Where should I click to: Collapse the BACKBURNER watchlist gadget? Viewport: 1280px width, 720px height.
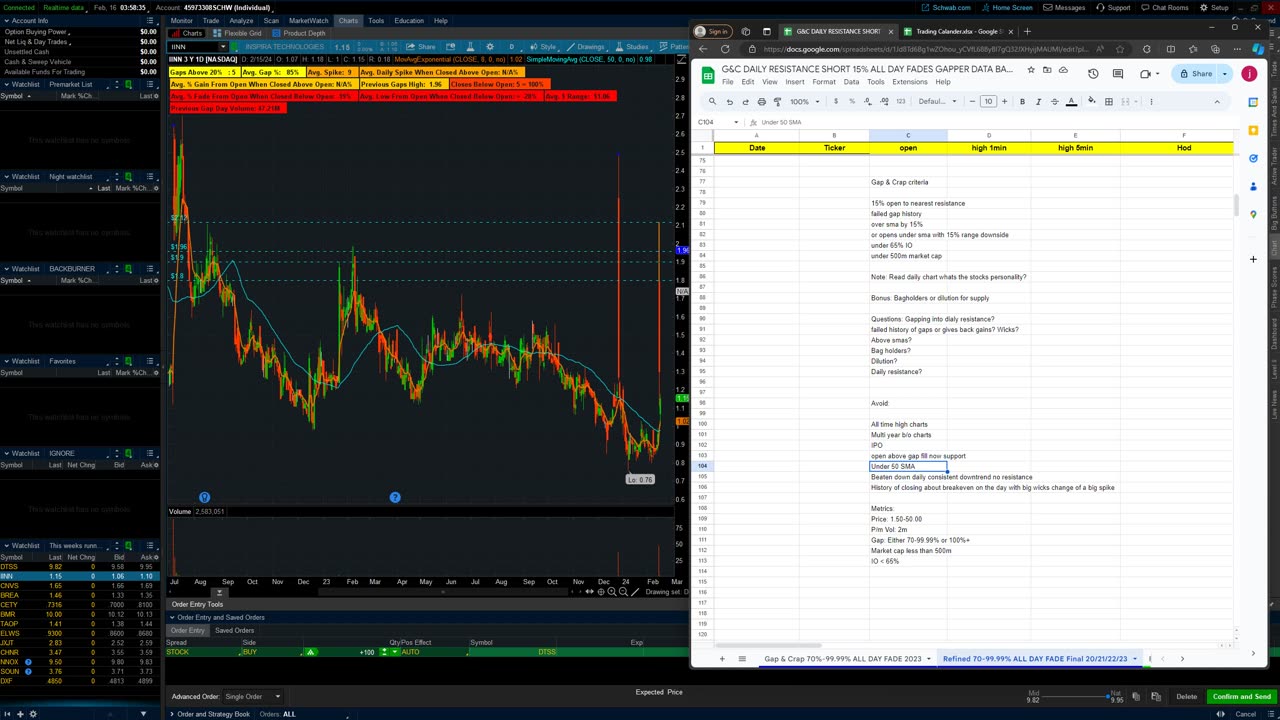click(x=6, y=268)
